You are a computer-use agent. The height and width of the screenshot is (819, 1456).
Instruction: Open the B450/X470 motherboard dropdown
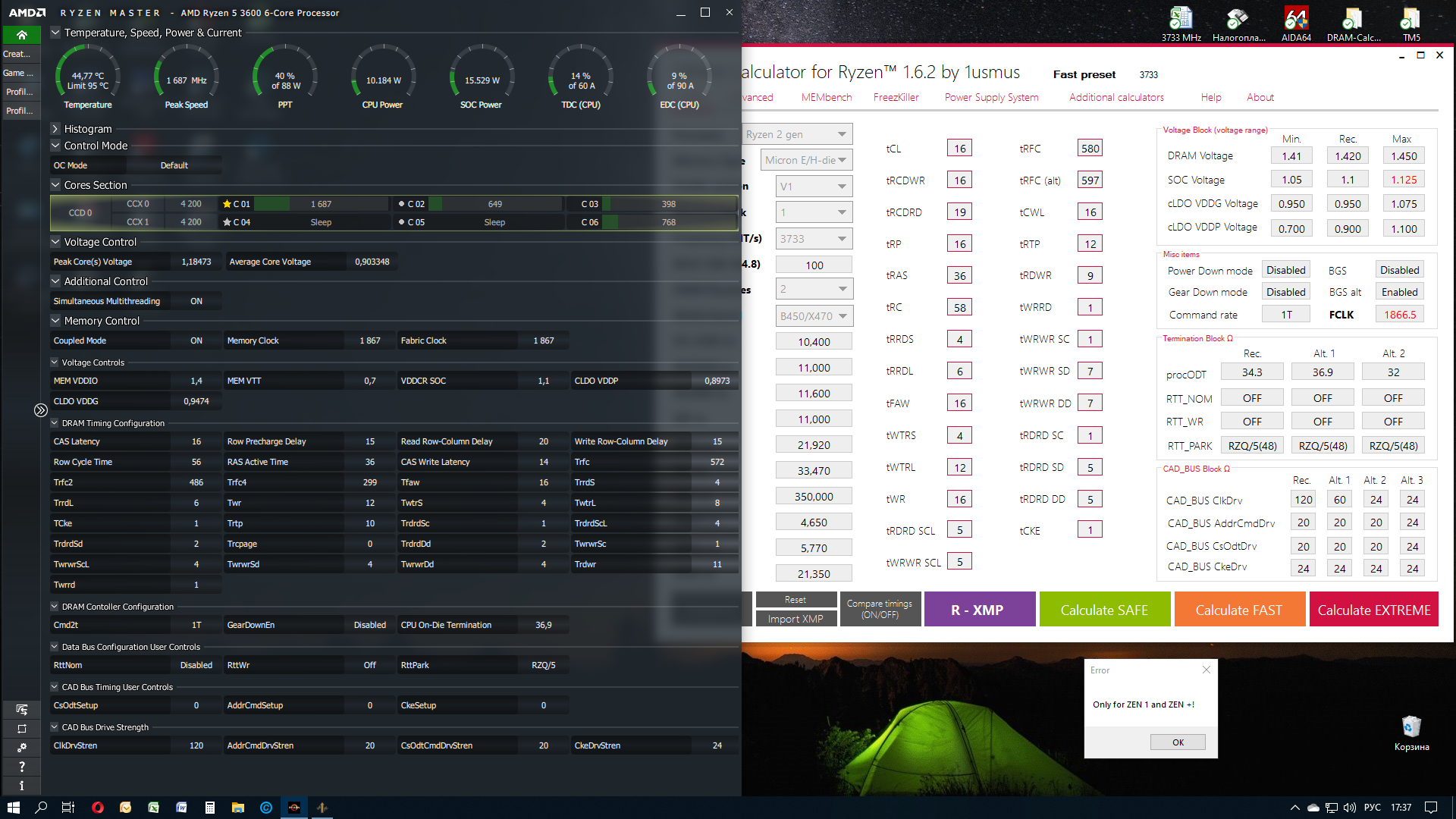pos(814,316)
